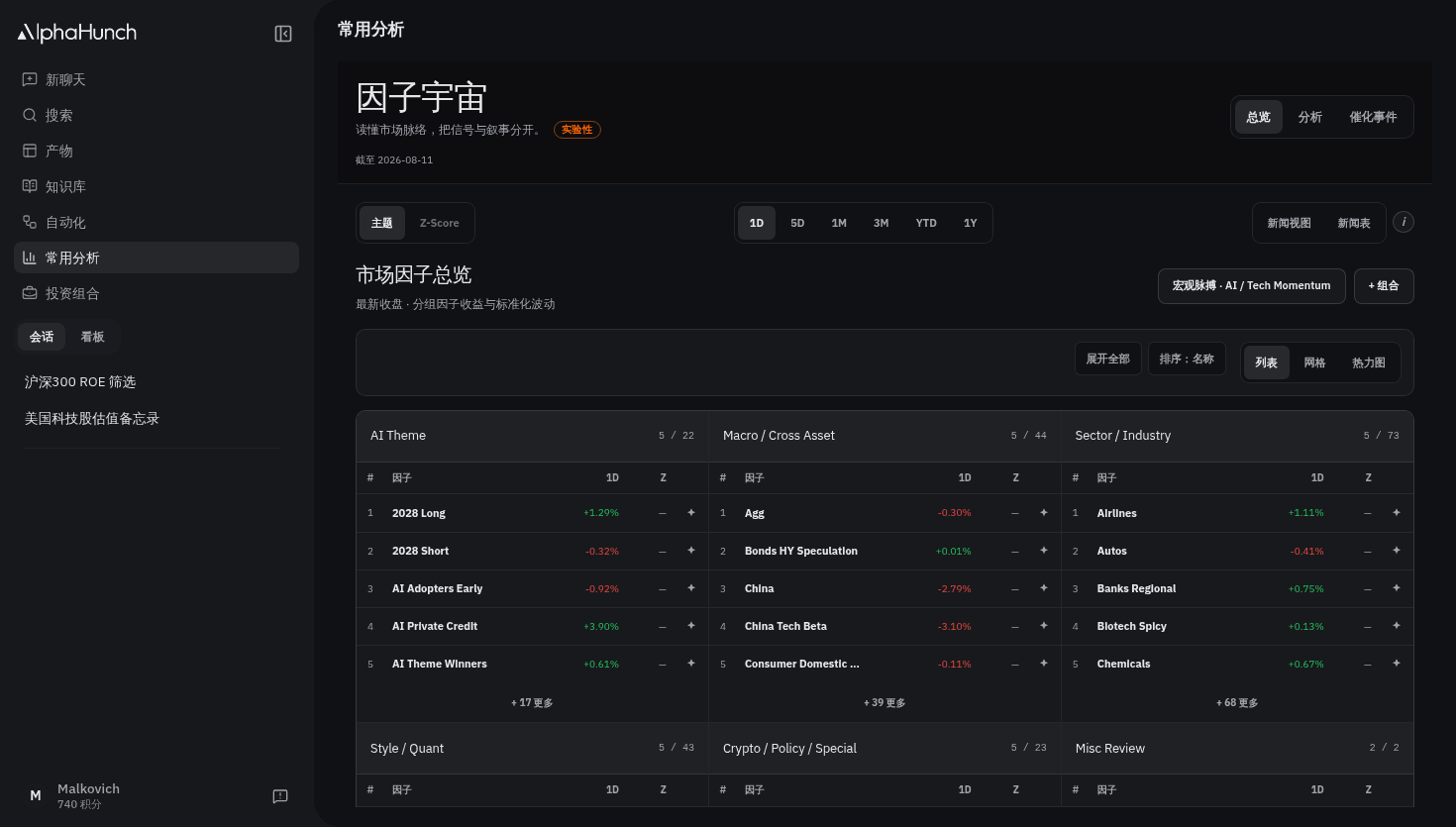Image resolution: width=1456 pixels, height=827 pixels.
Task: Open the 分析 tab
Action: click(x=1310, y=117)
